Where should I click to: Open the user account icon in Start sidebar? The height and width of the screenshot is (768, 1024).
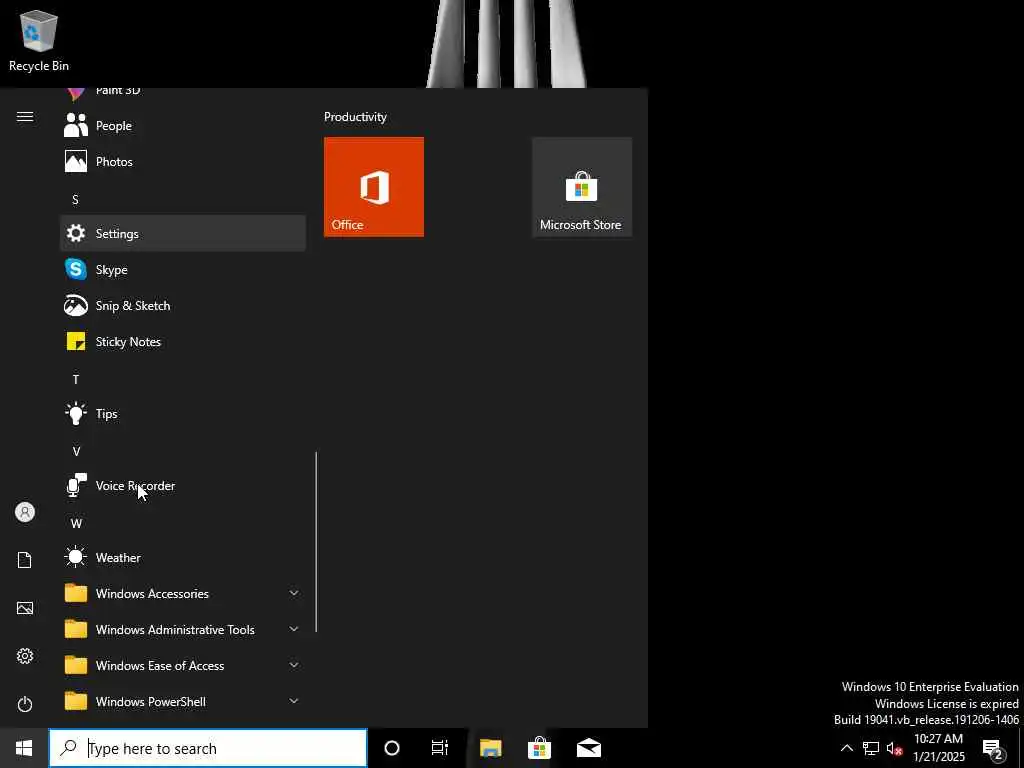25,512
